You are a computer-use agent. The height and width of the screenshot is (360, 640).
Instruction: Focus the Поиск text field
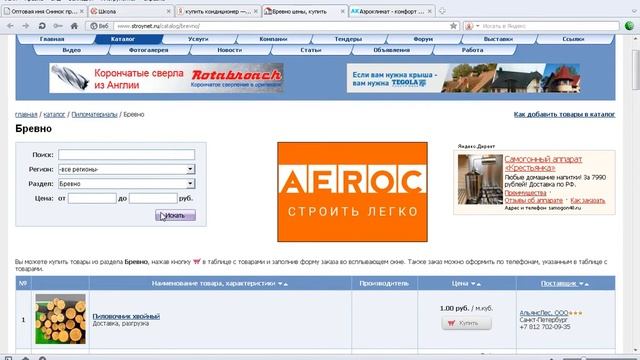[127, 154]
